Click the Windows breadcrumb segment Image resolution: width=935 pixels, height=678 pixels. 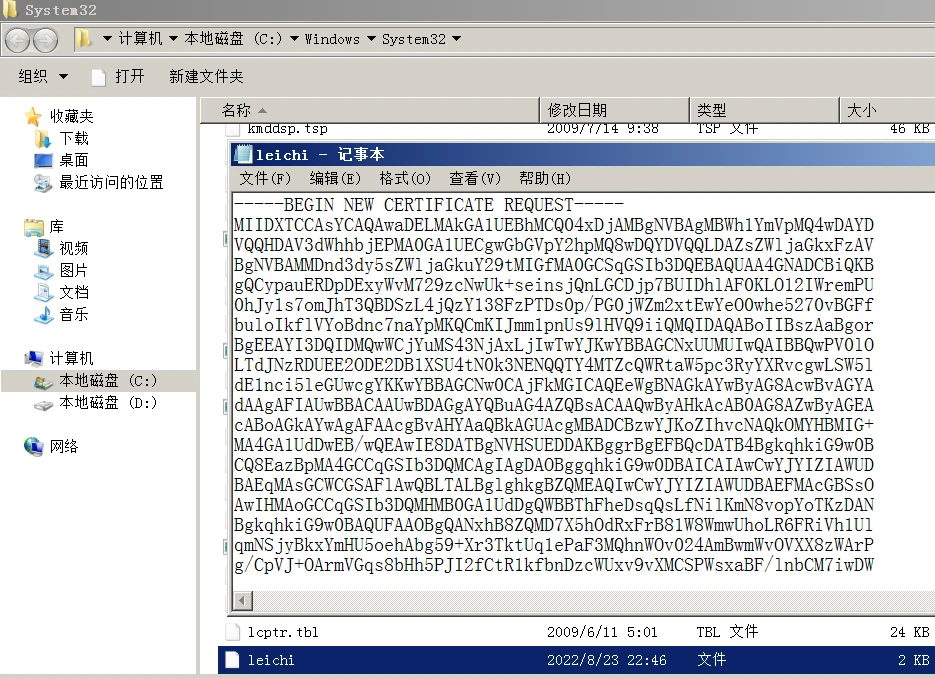332,39
